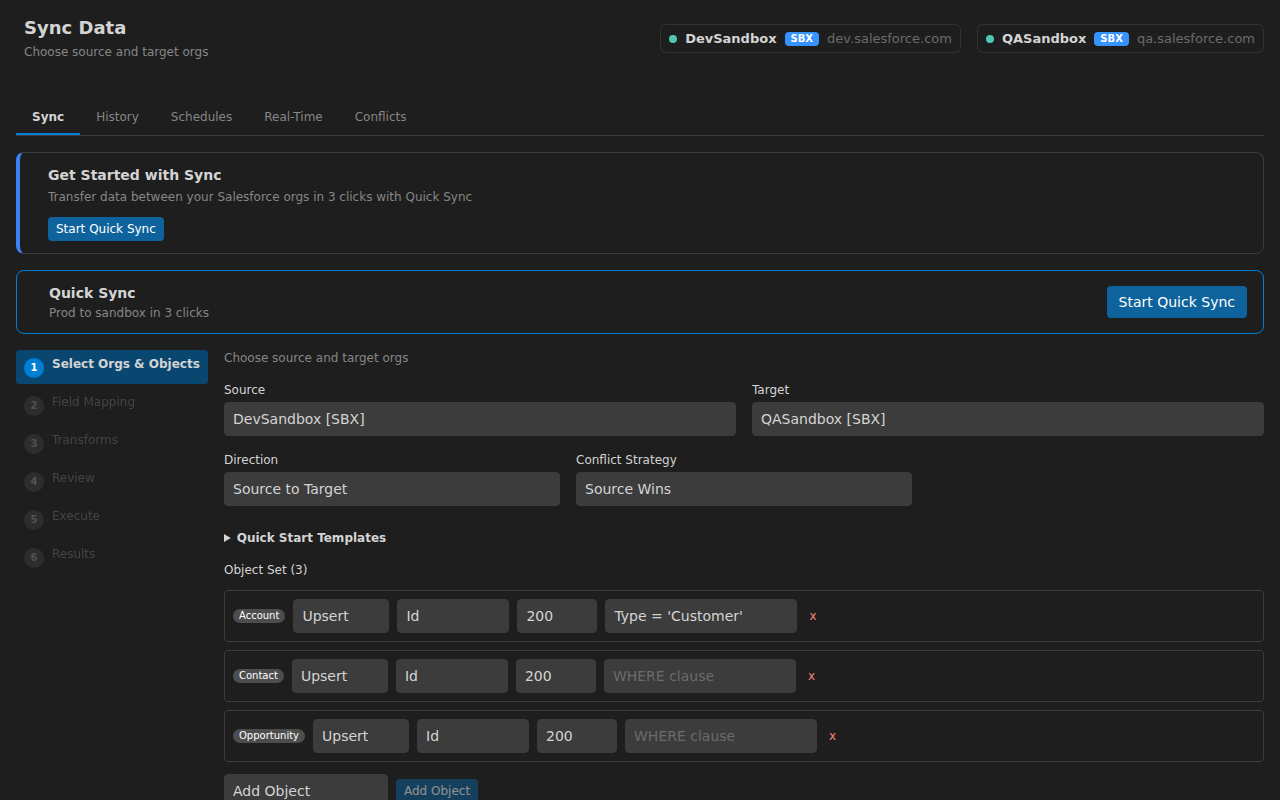Open the History tab
The height and width of the screenshot is (800, 1280).
[117, 117]
